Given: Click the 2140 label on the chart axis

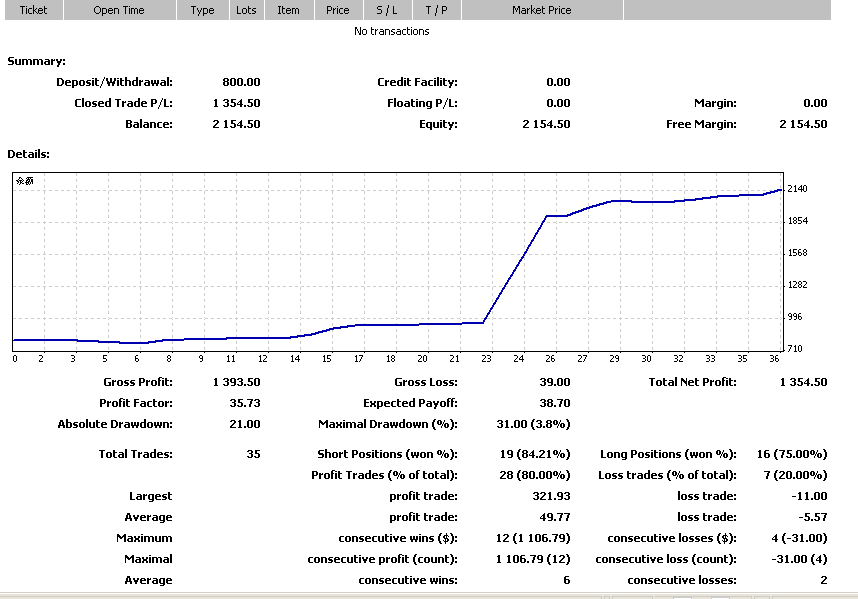Looking at the screenshot, I should 797,189.
